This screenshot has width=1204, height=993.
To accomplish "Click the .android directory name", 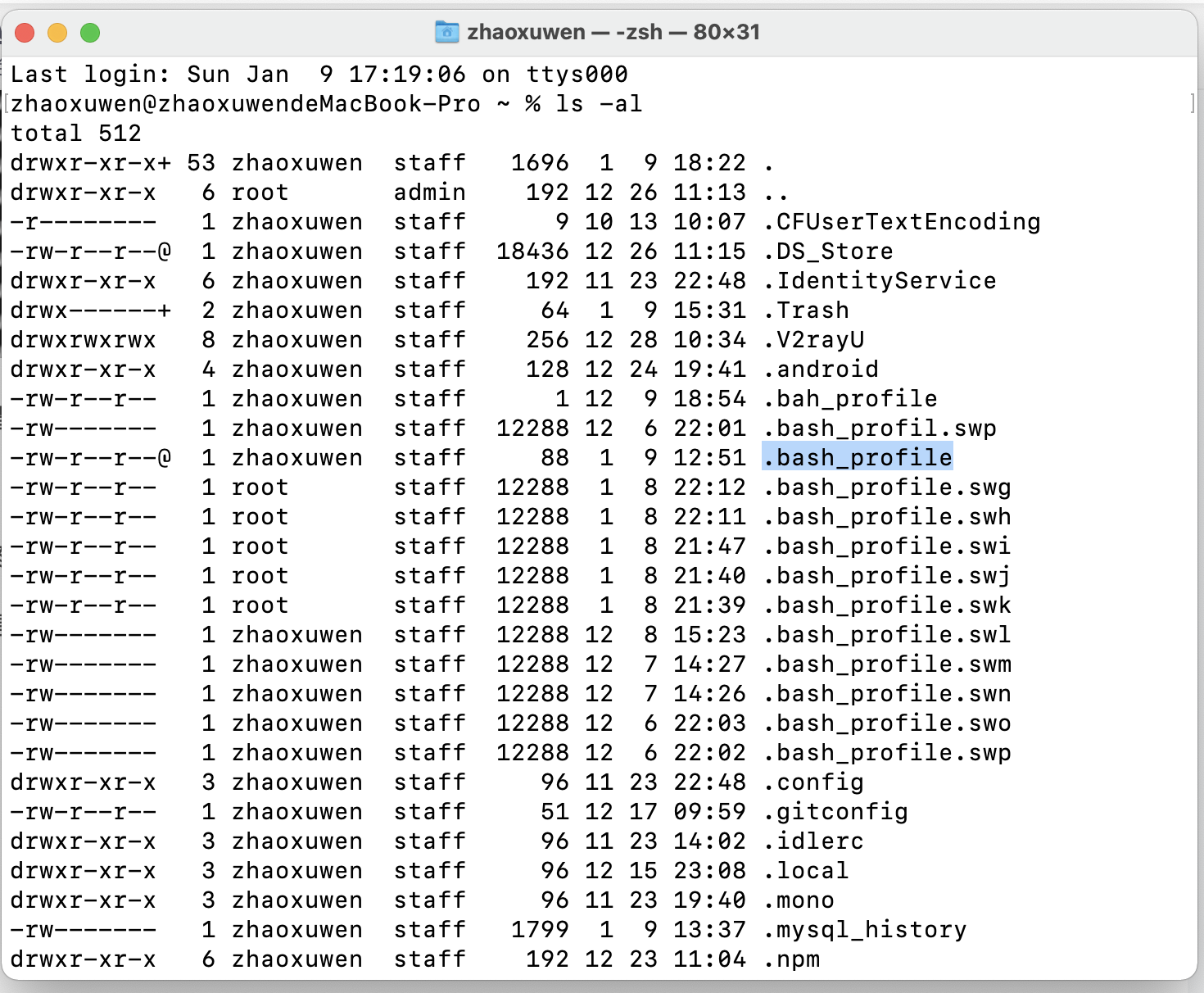I will (821, 369).
